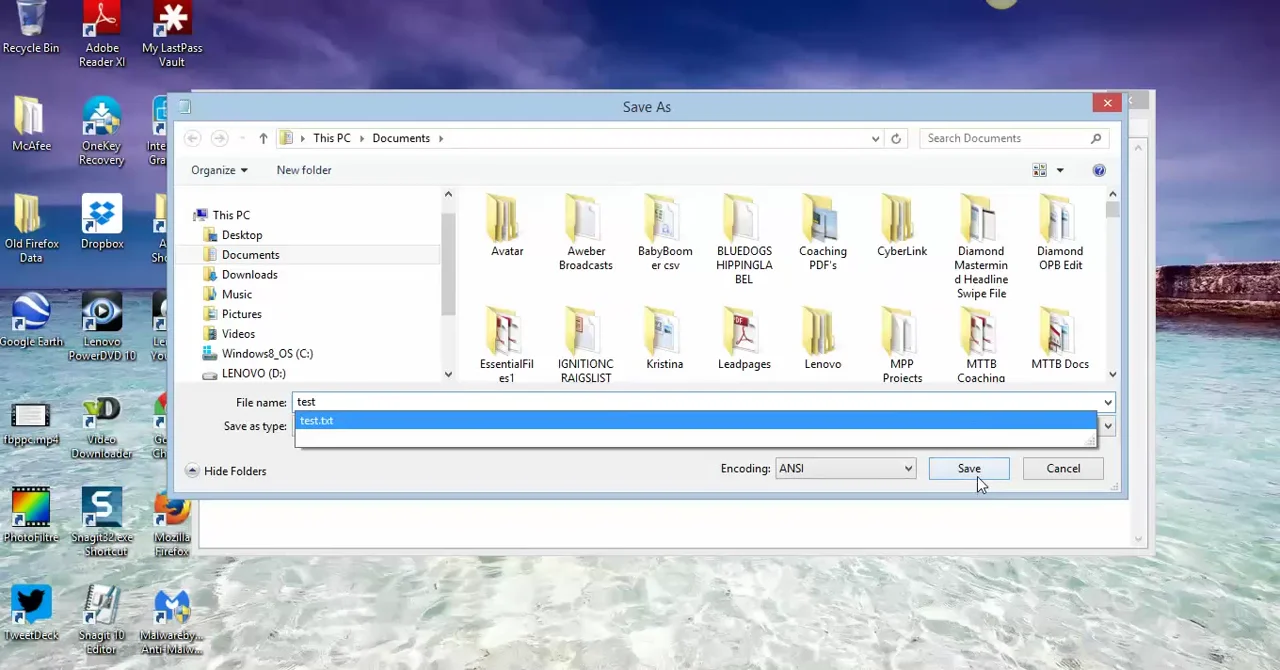
Task: Open the CyberLink folder
Action: (902, 225)
